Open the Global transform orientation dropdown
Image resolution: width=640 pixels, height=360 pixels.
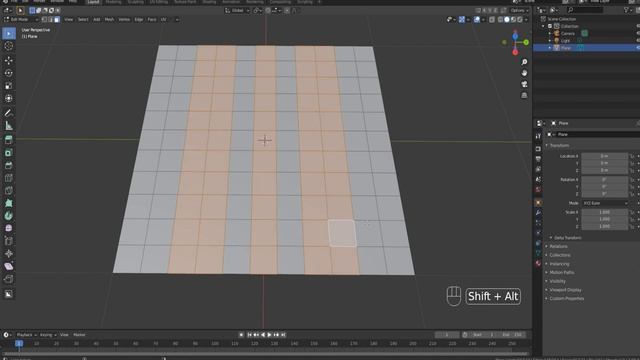[237, 11]
